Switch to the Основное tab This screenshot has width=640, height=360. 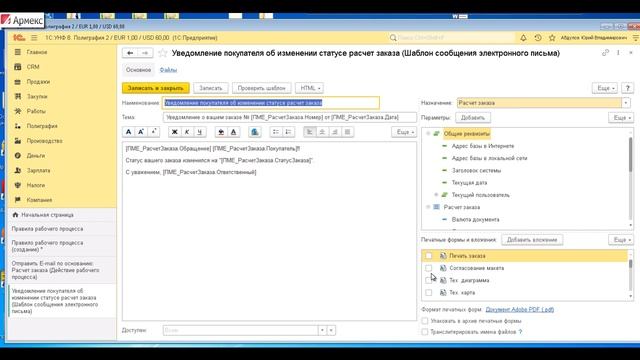coord(138,70)
